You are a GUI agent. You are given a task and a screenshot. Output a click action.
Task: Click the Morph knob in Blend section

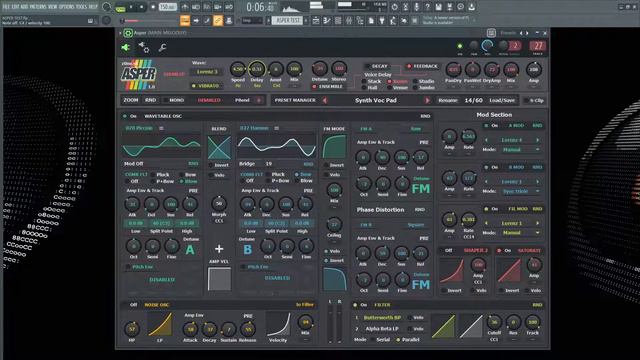[219, 203]
